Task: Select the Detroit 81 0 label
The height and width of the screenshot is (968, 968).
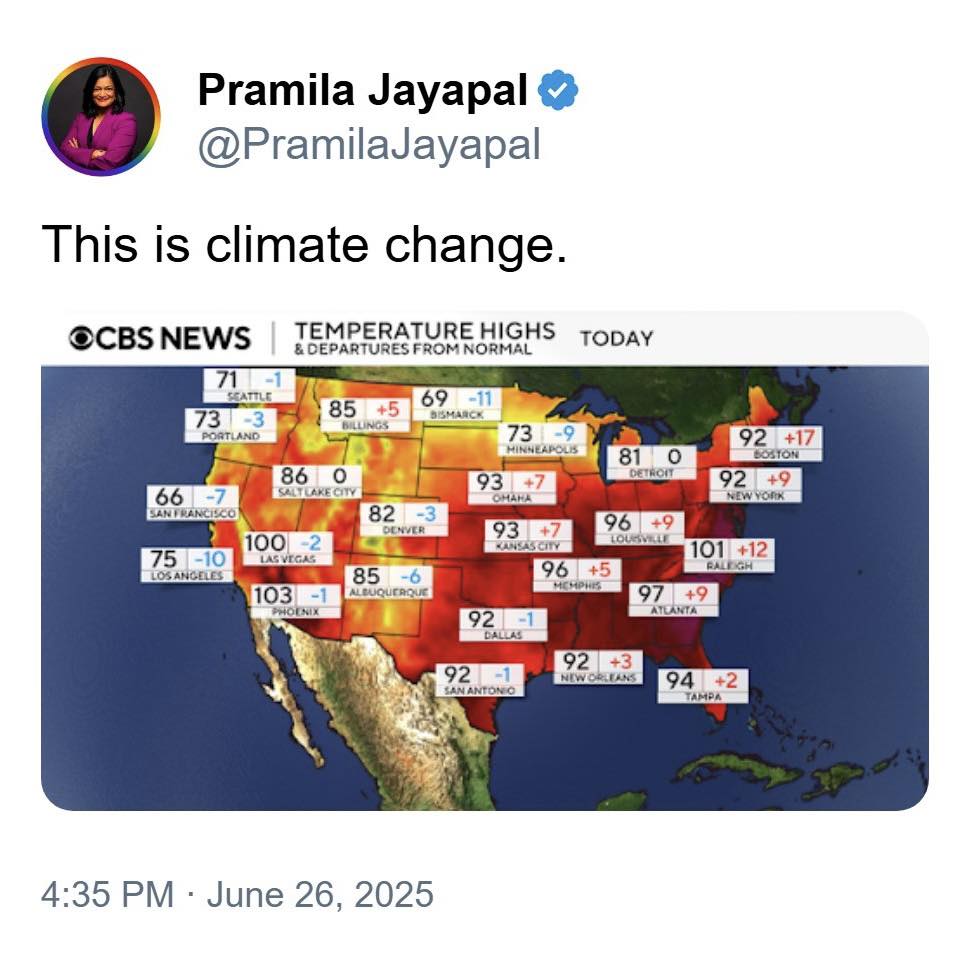Action: (x=652, y=462)
